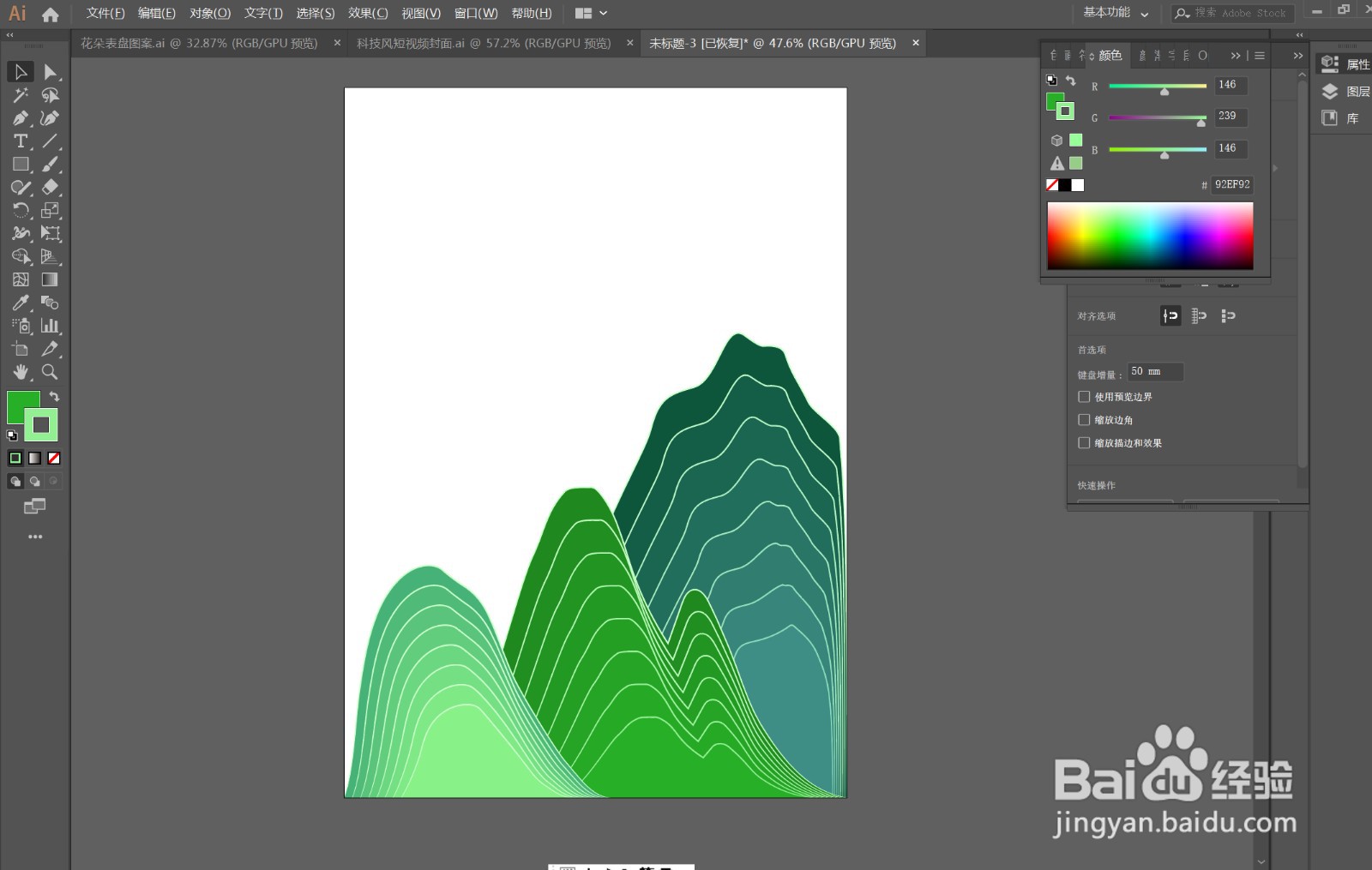Reset default fill and stroke in toolbar
1372x870 pixels.
pos(12,435)
